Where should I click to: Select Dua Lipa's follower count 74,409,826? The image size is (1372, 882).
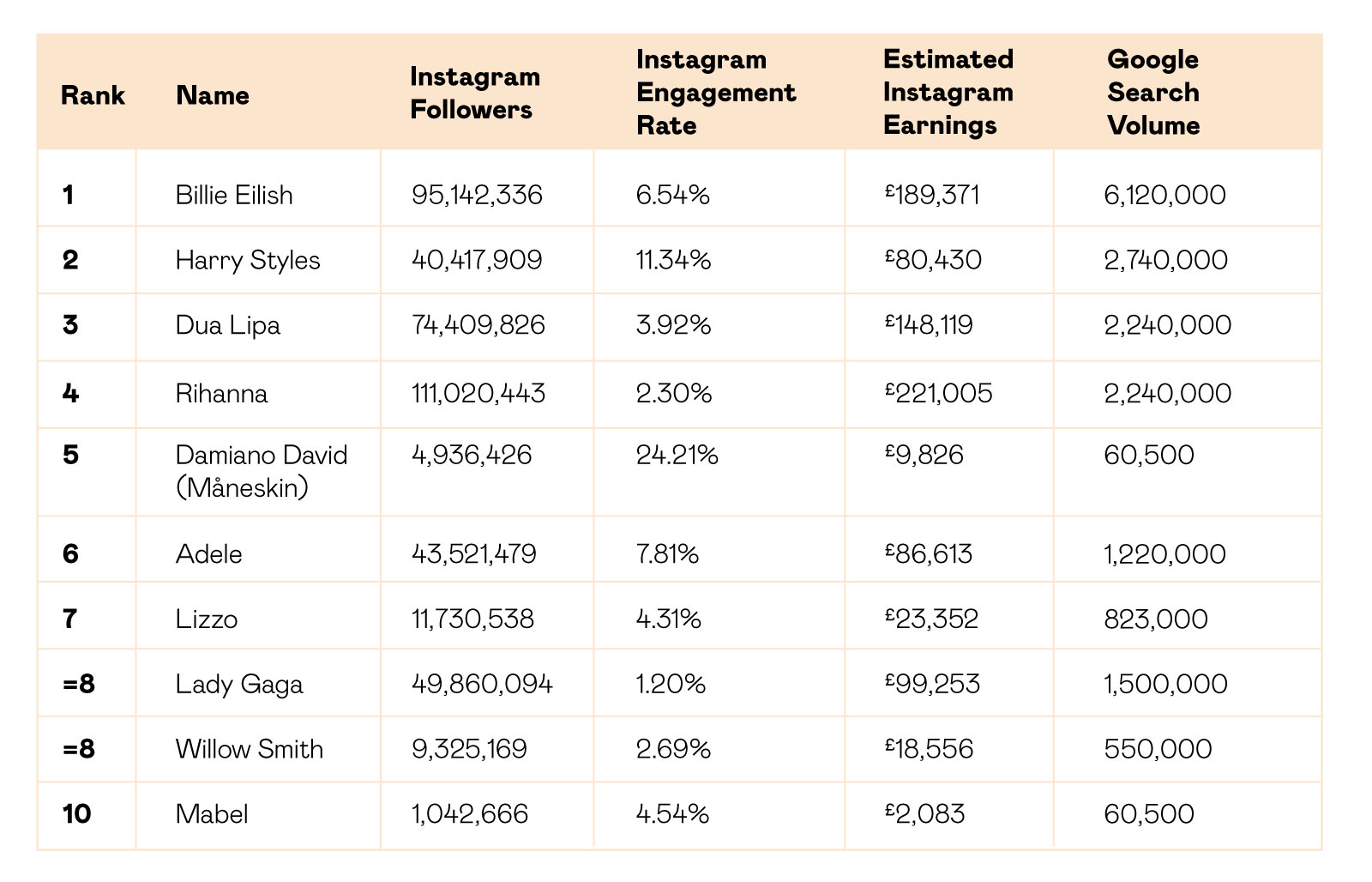(478, 325)
